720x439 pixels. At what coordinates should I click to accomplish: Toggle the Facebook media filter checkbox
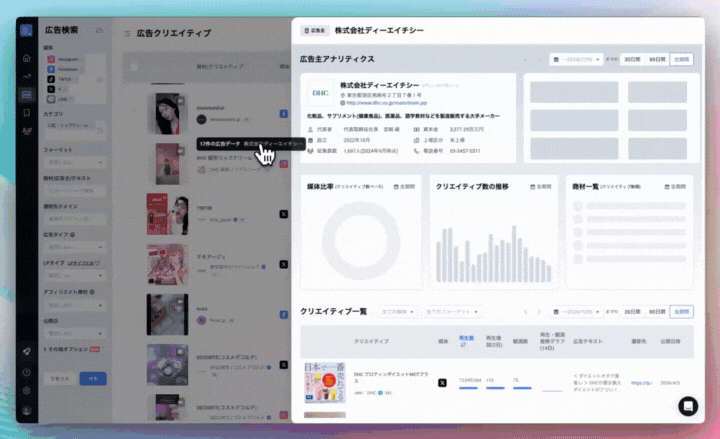pos(51,69)
